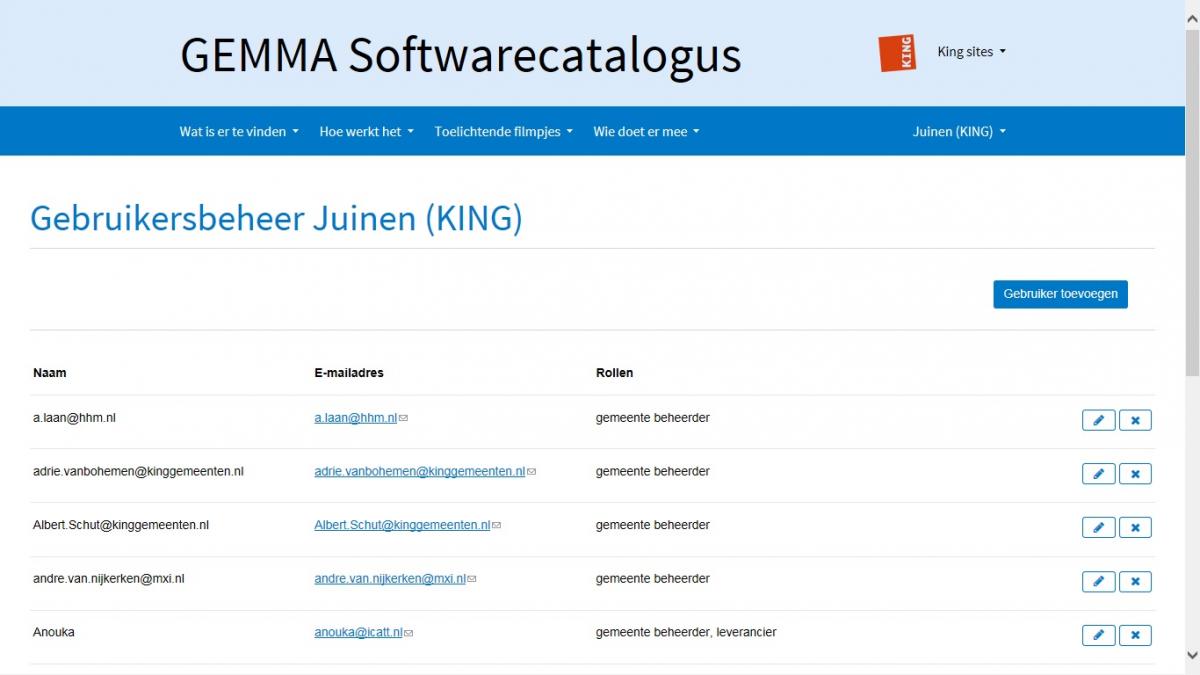The width and height of the screenshot is (1200, 675).
Task: Edit Anouka user with pencil icon
Action: pyautogui.click(x=1098, y=635)
